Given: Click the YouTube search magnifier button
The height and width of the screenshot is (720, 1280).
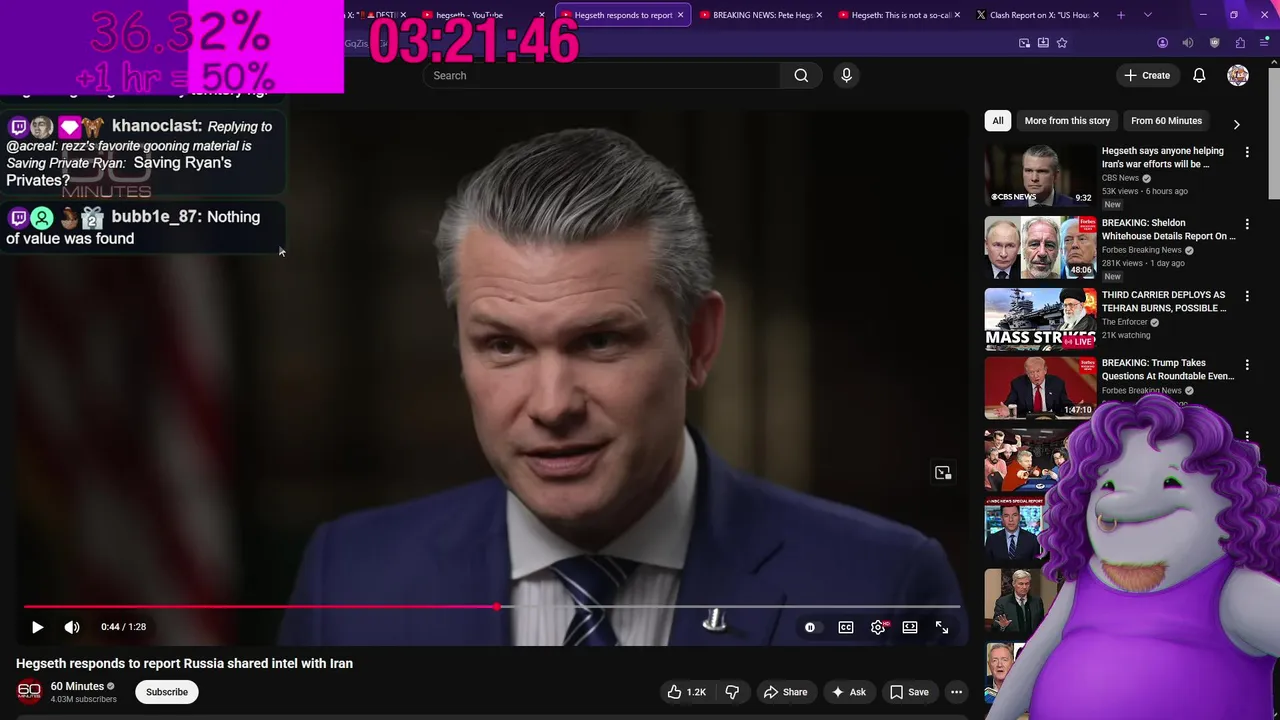Looking at the screenshot, I should (801, 75).
